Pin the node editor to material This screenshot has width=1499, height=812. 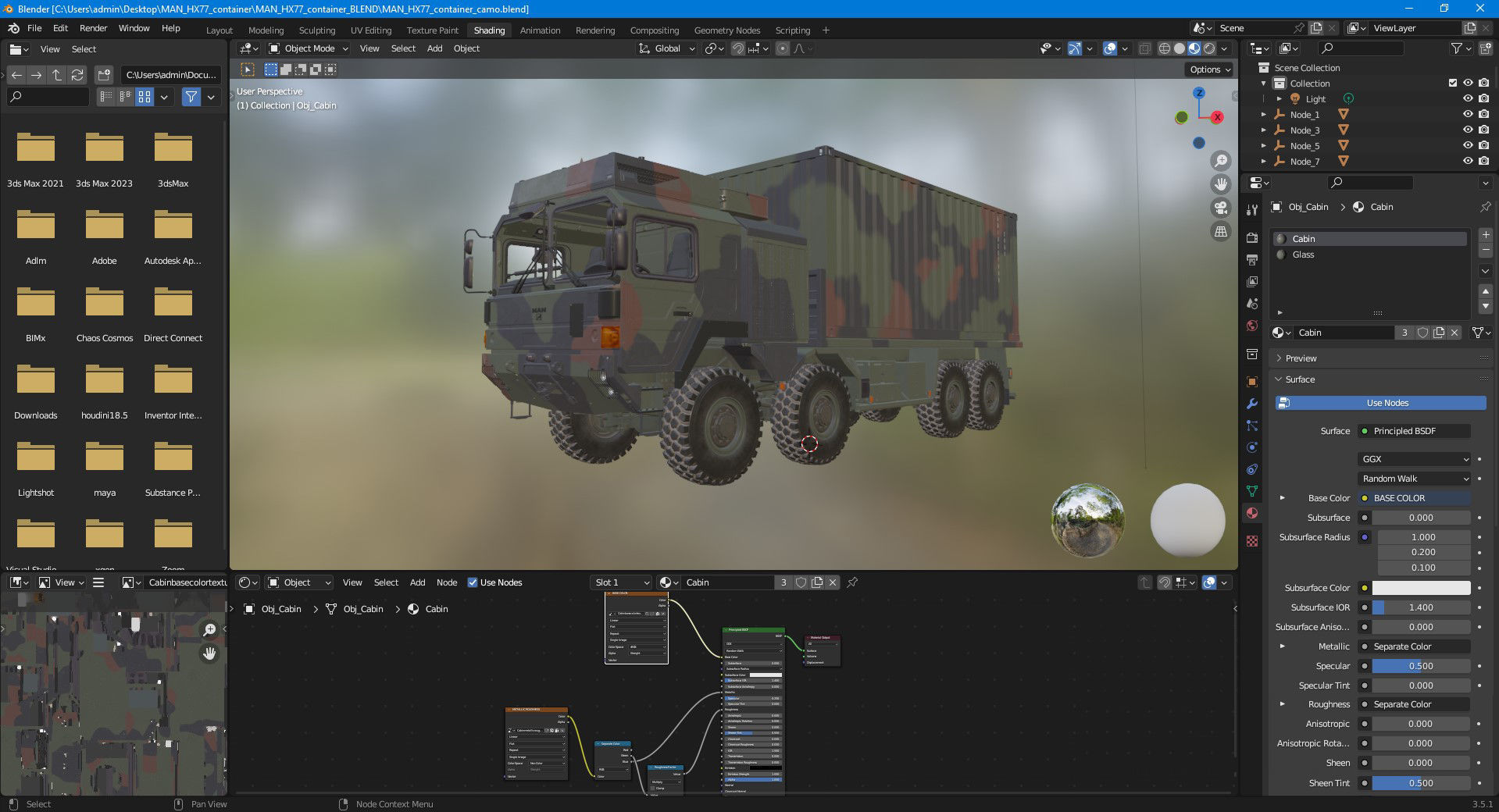(x=852, y=582)
